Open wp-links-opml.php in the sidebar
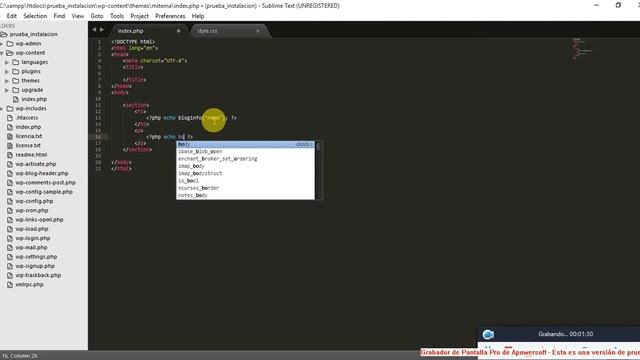The width and height of the screenshot is (640, 360). click(x=39, y=220)
